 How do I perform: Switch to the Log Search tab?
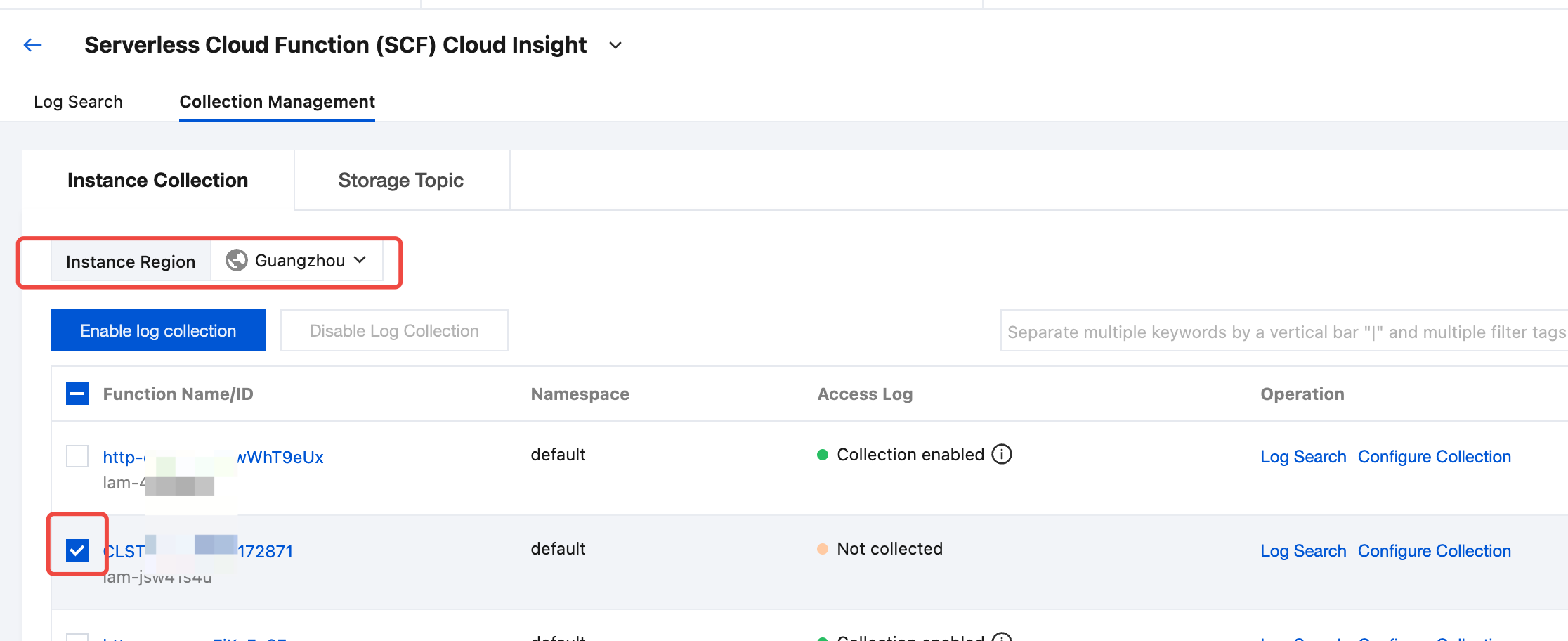[78, 102]
